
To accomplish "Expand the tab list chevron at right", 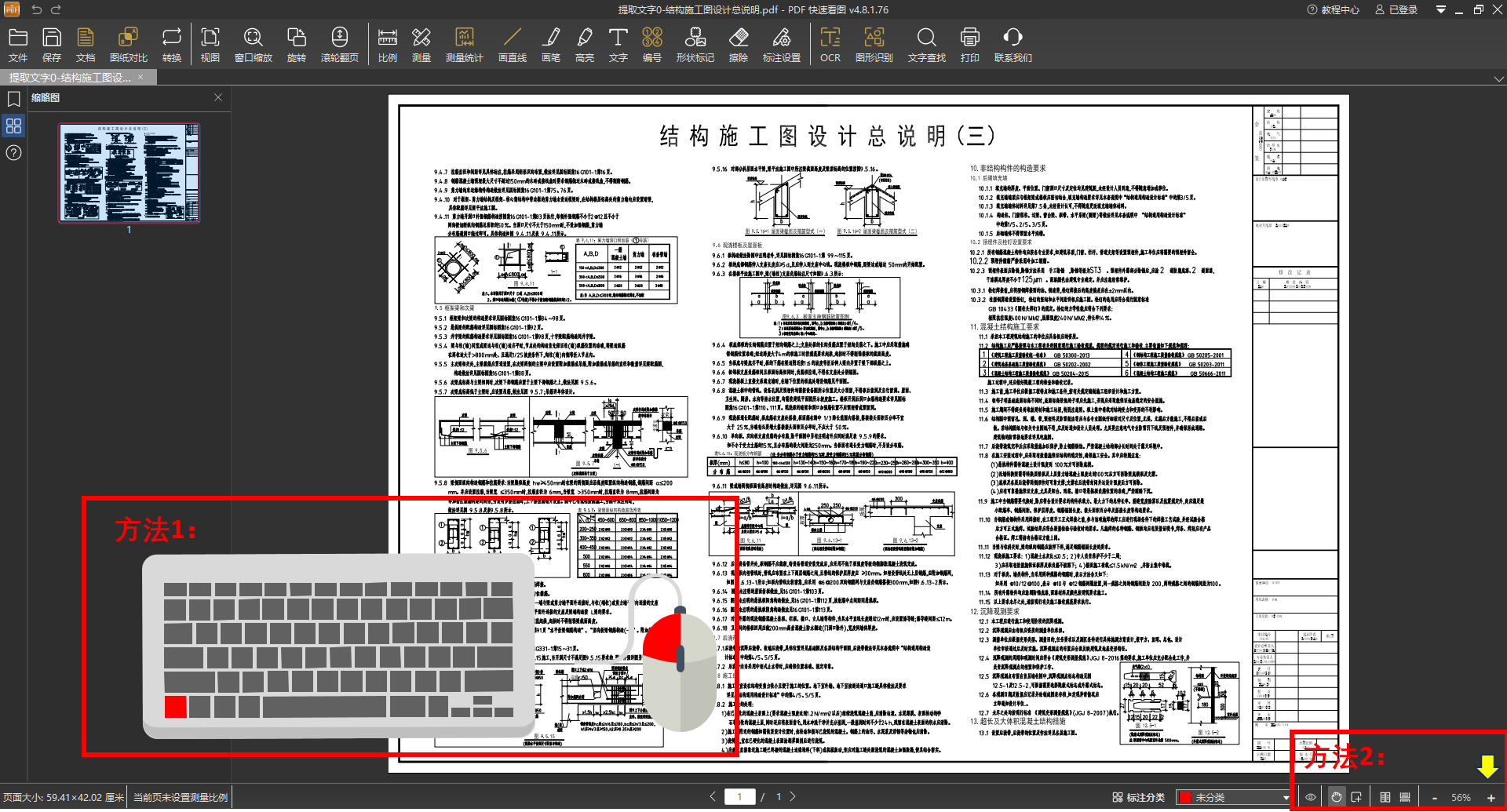I will pos(1498,78).
